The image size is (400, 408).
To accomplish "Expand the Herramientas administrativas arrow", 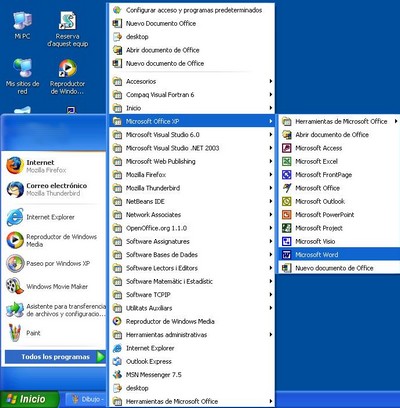I will pyautogui.click(x=271, y=335).
